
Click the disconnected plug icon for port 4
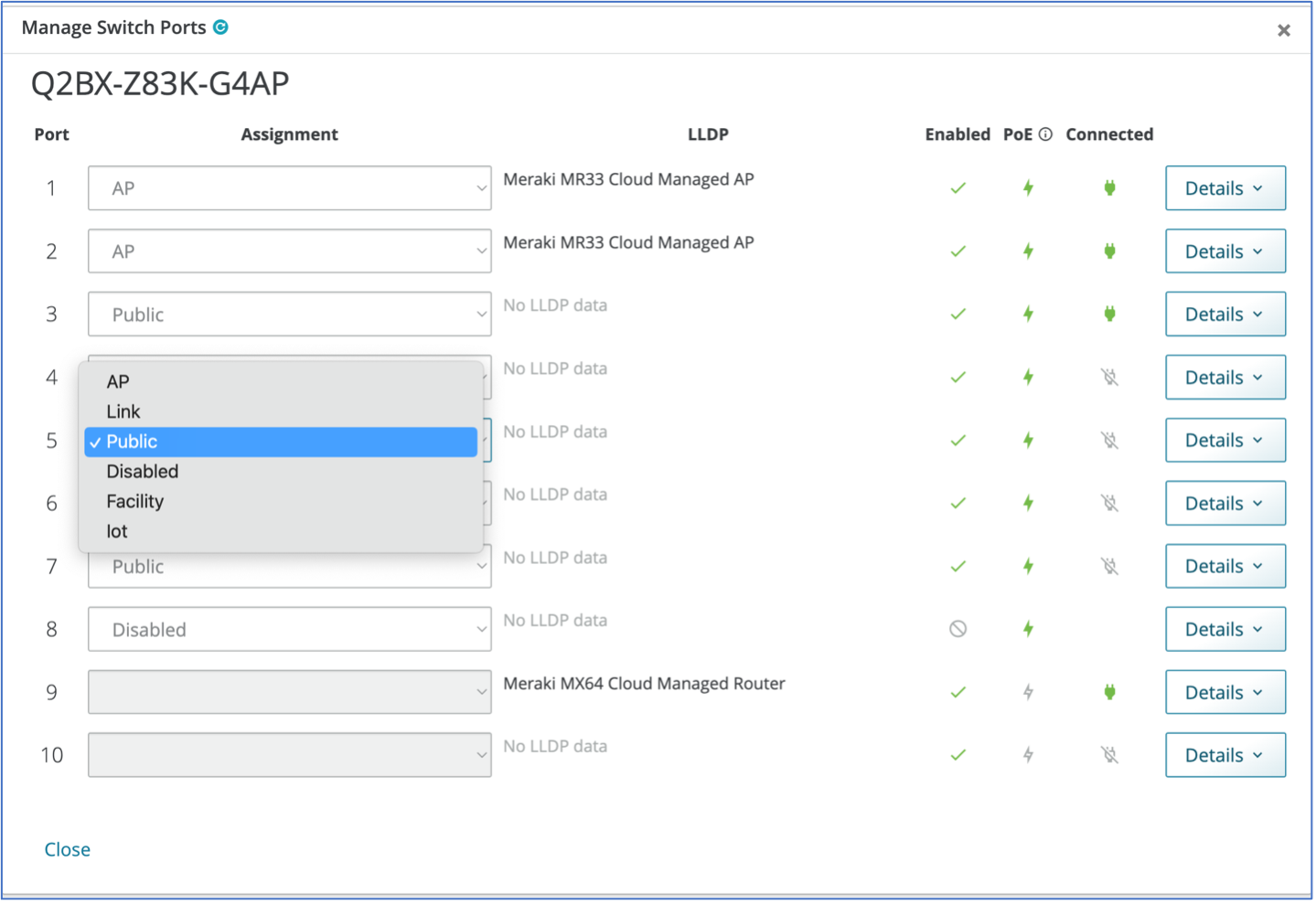(x=1109, y=378)
